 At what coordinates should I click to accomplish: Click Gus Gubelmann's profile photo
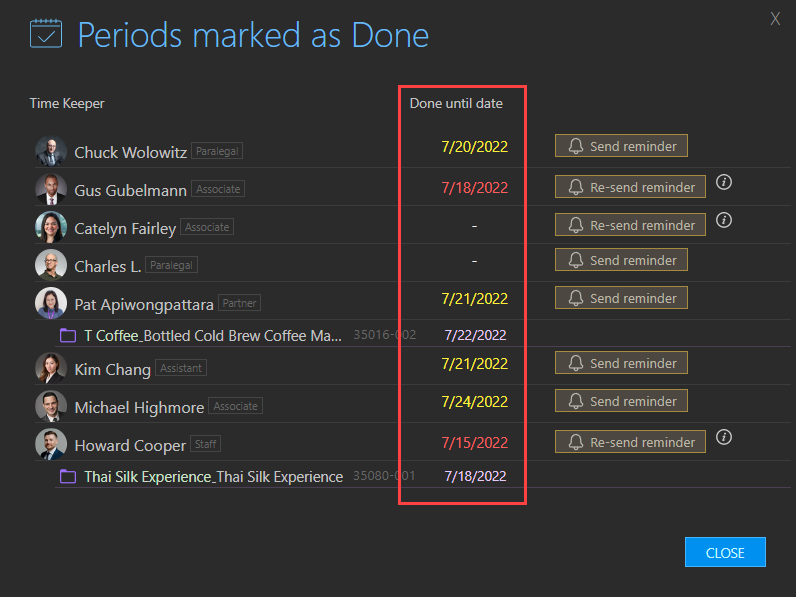(x=51, y=189)
